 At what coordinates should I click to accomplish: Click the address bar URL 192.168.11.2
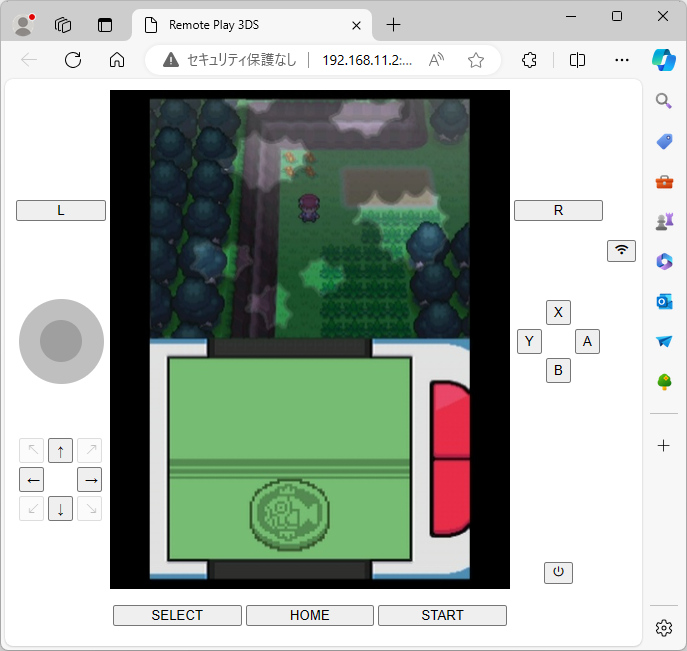click(367, 60)
